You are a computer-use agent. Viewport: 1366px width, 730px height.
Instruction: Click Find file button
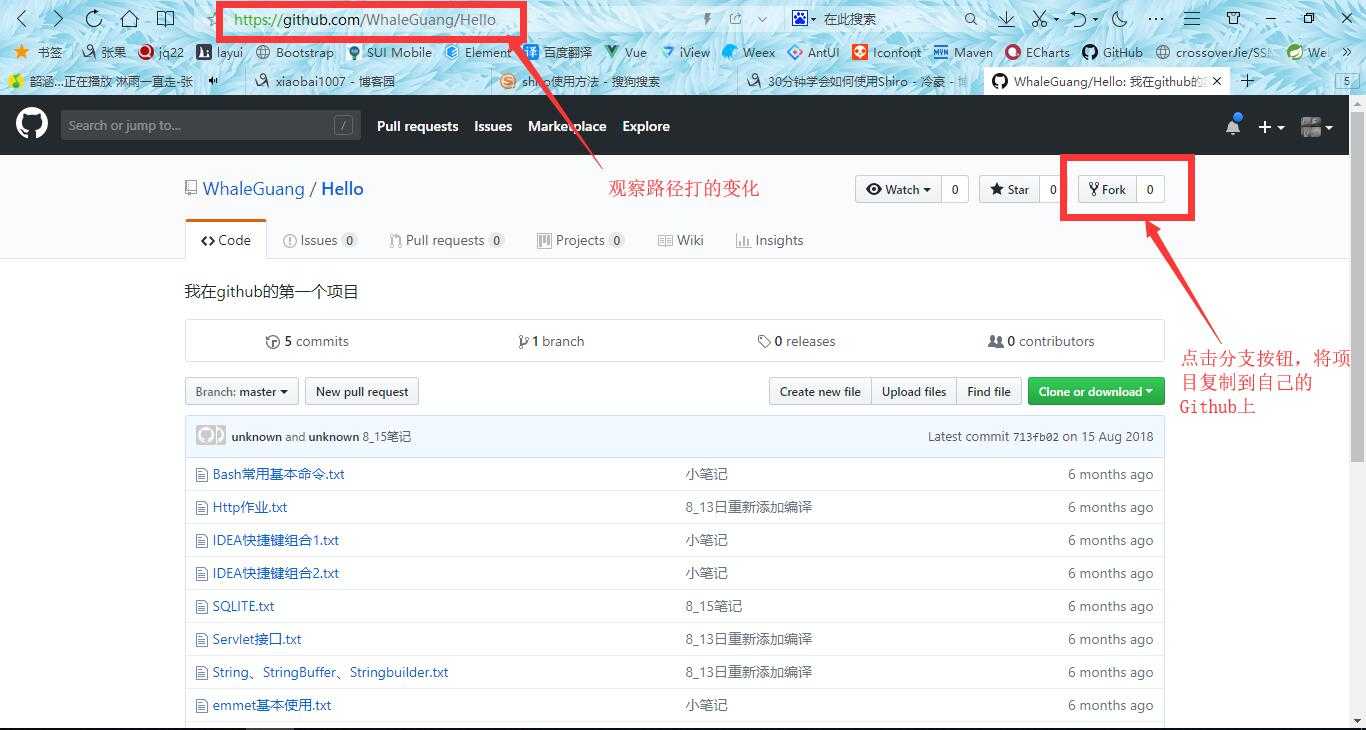click(989, 391)
